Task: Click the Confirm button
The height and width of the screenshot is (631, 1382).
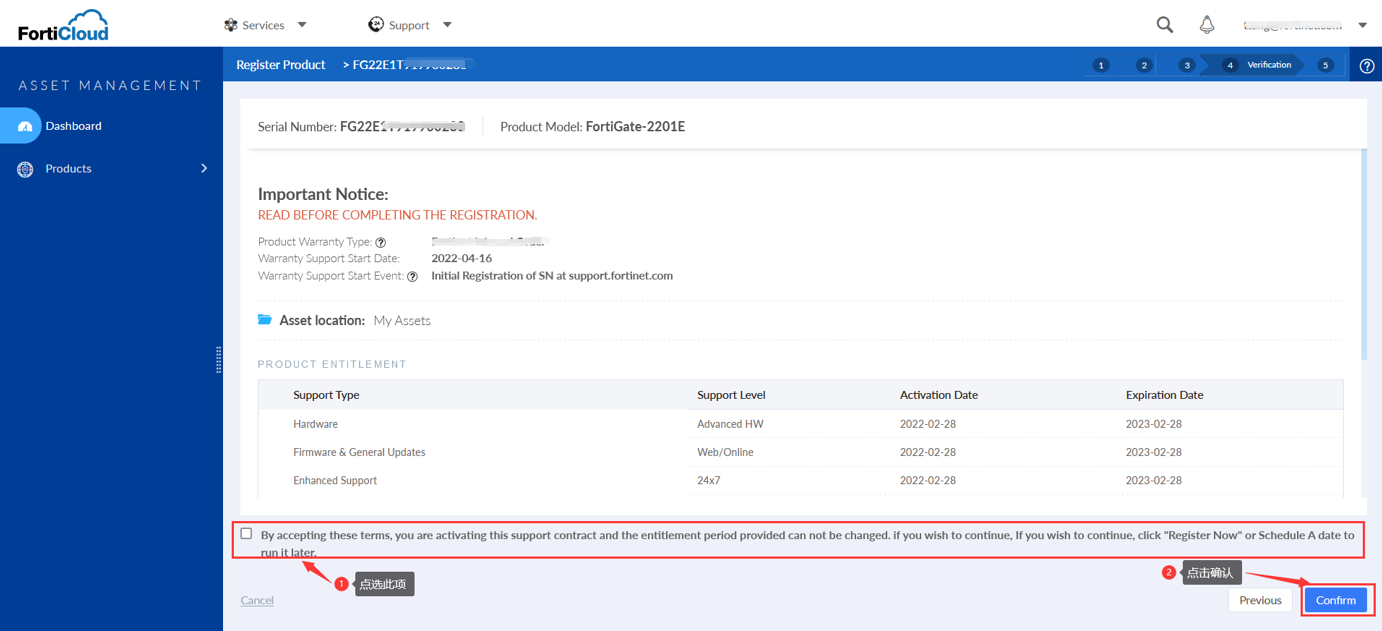Action: click(1335, 600)
